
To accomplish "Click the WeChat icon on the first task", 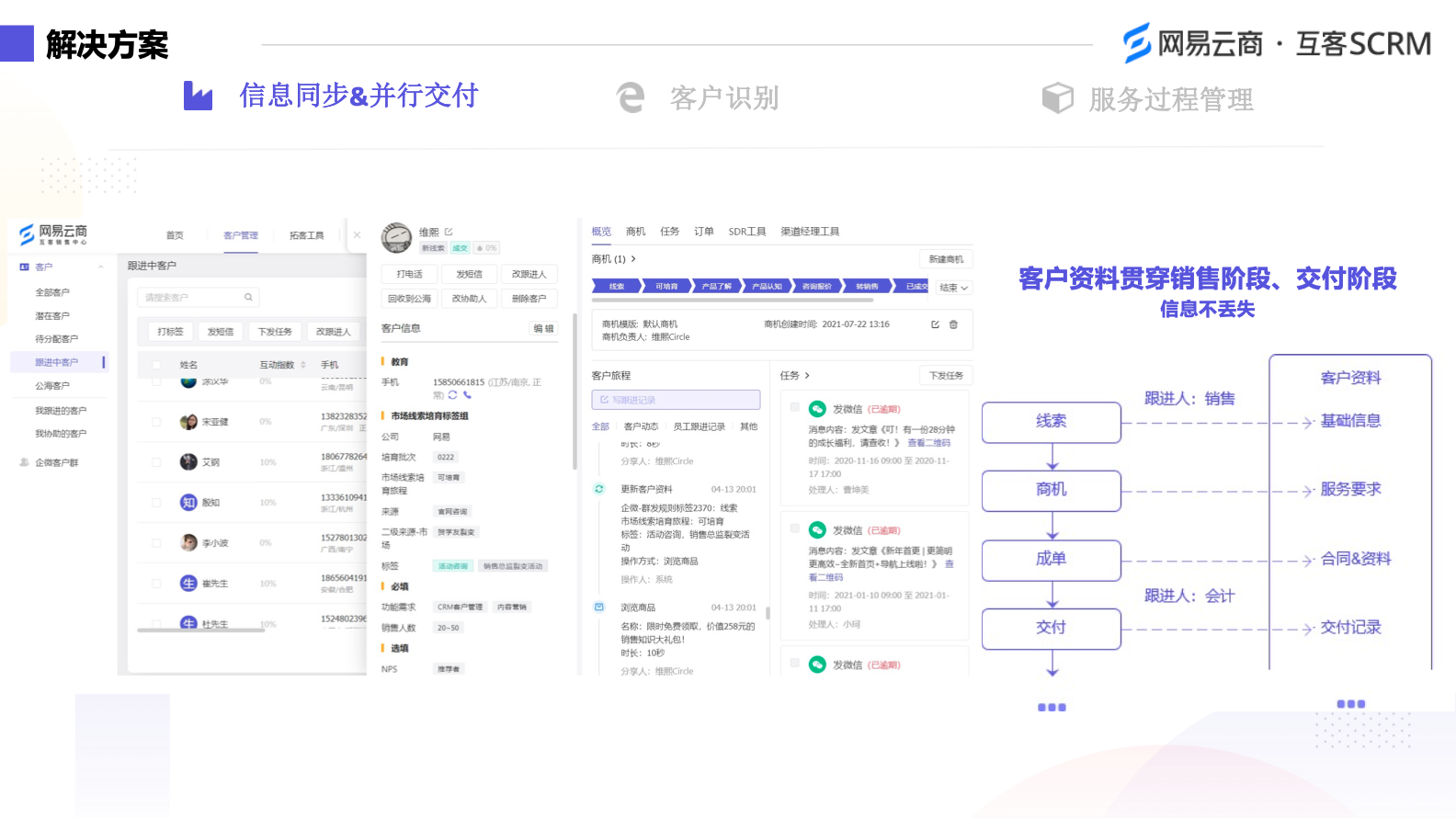I will click(x=817, y=409).
